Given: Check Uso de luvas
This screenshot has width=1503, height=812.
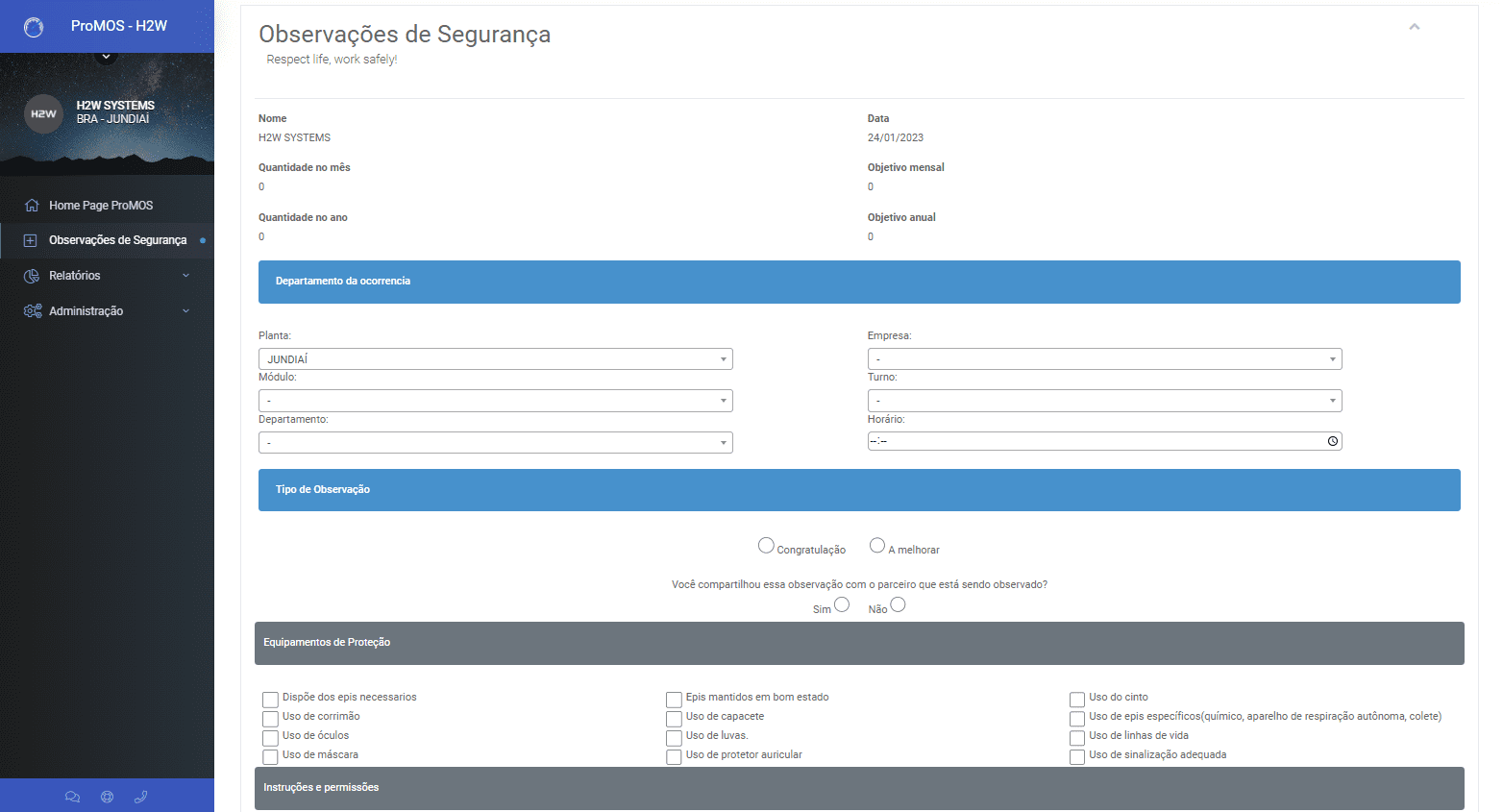Looking at the screenshot, I should click(674, 738).
